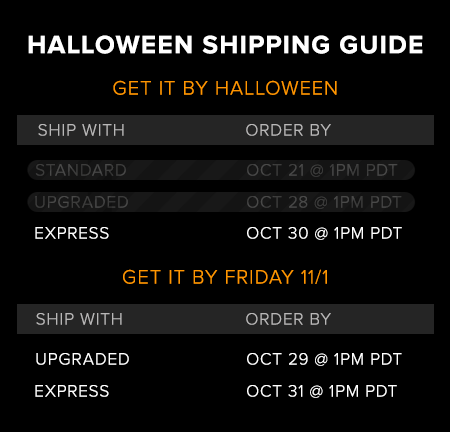Viewport: 450px width, 432px height.
Task: Select Express shipping under Get It By Halloween
Action: (x=72, y=233)
